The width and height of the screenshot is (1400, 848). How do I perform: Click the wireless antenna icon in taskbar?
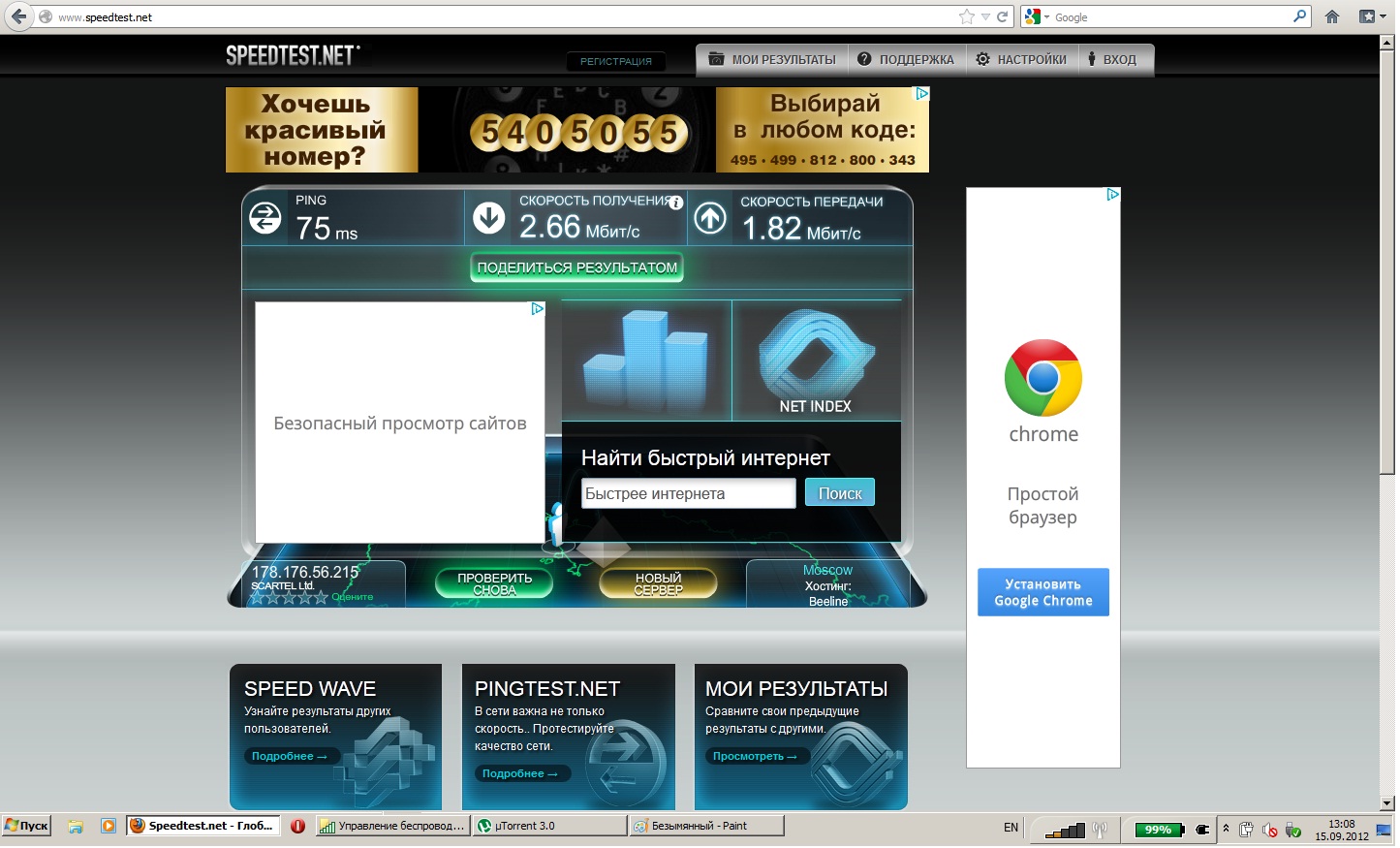(x=1100, y=830)
